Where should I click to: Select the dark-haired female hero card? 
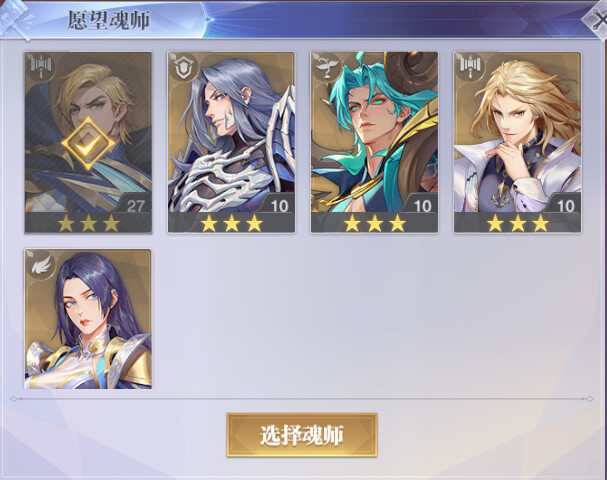88,319
